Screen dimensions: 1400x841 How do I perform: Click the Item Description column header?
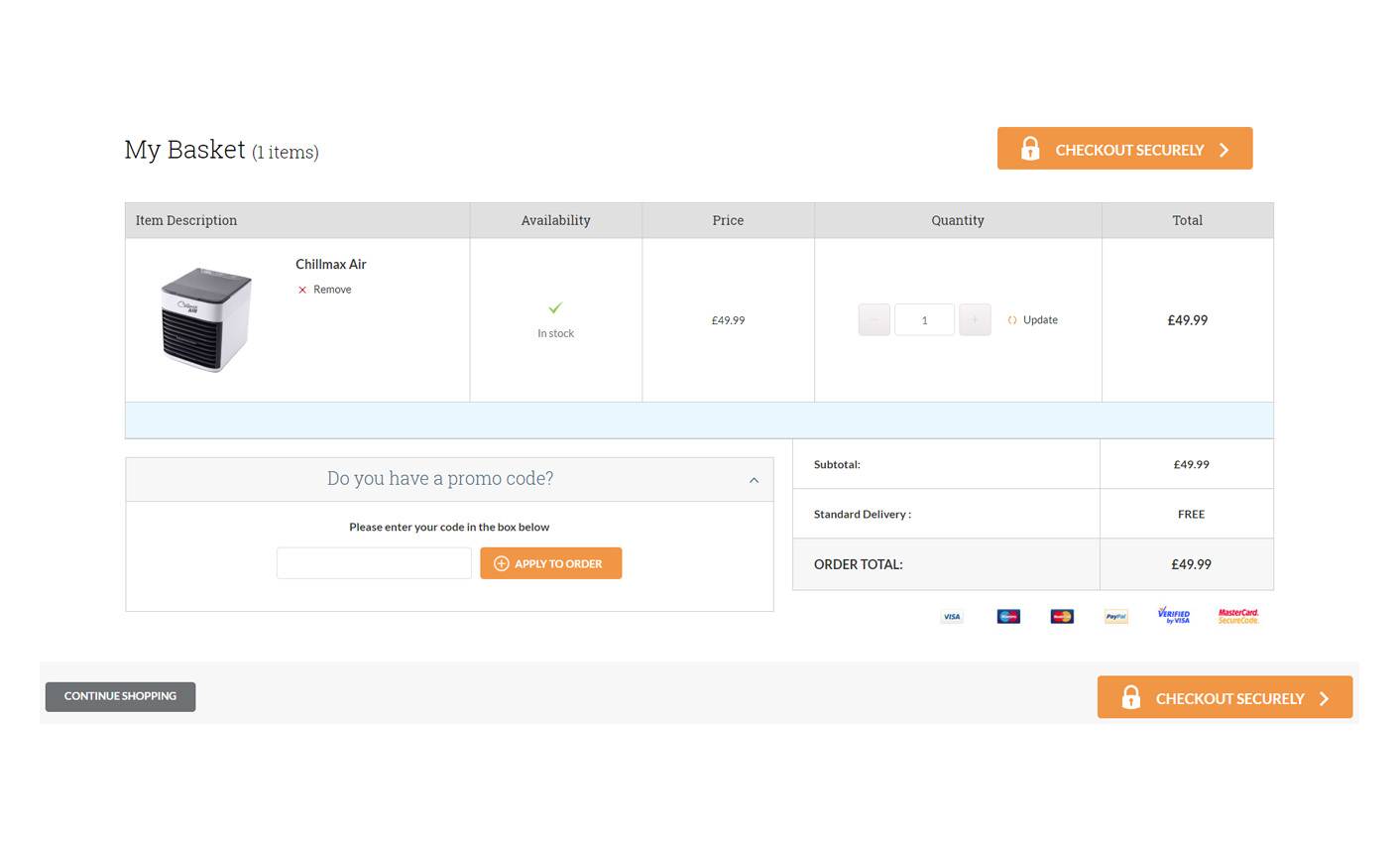(x=186, y=220)
